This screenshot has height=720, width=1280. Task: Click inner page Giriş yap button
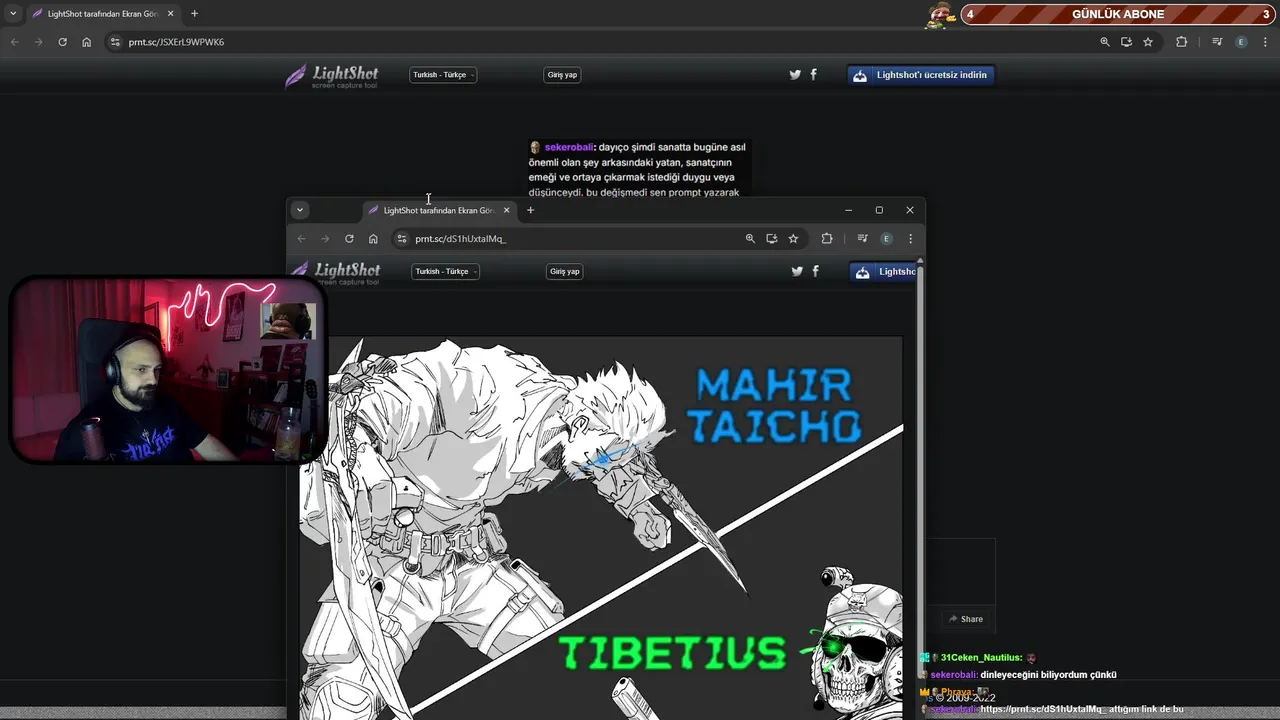[x=564, y=271]
